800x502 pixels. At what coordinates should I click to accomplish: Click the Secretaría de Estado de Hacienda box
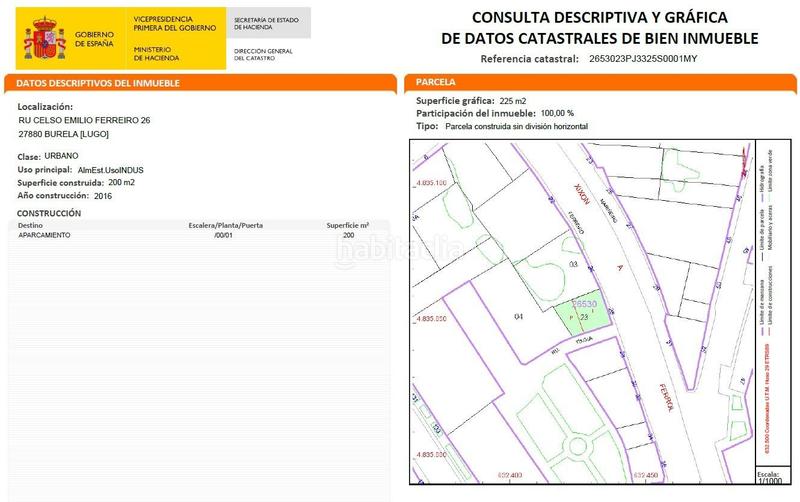click(267, 24)
